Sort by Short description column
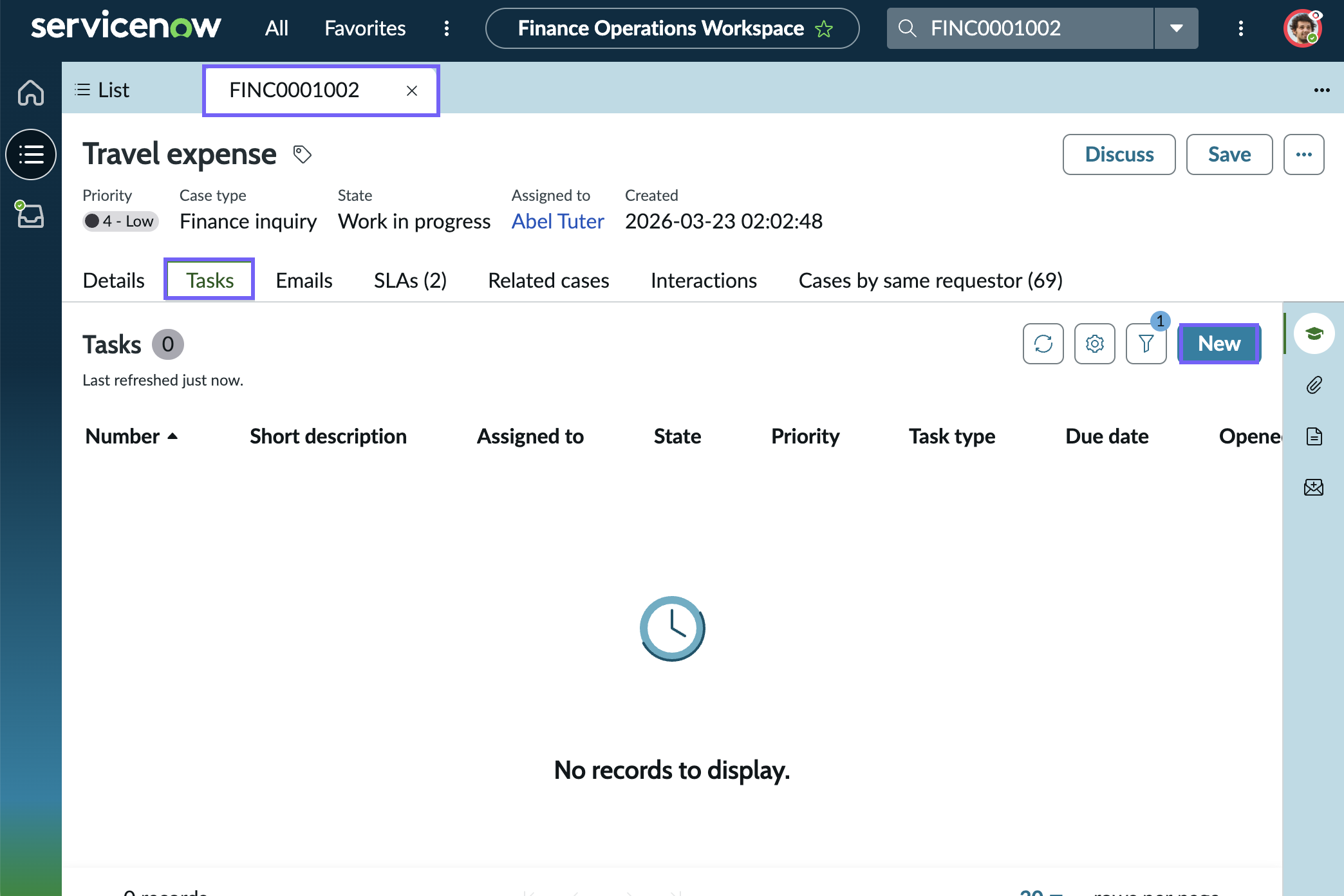Viewport: 1344px width, 896px height. (328, 436)
